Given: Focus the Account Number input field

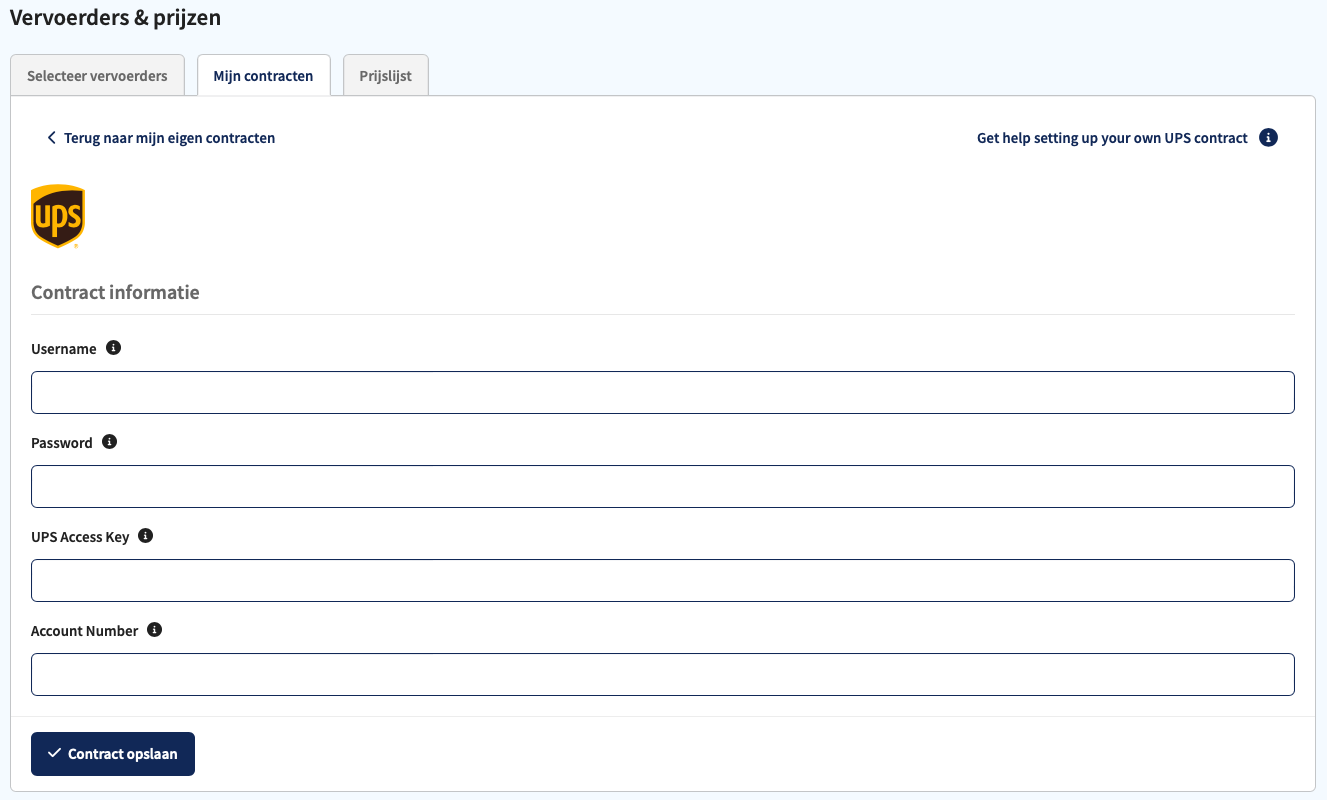Looking at the screenshot, I should pyautogui.click(x=663, y=674).
